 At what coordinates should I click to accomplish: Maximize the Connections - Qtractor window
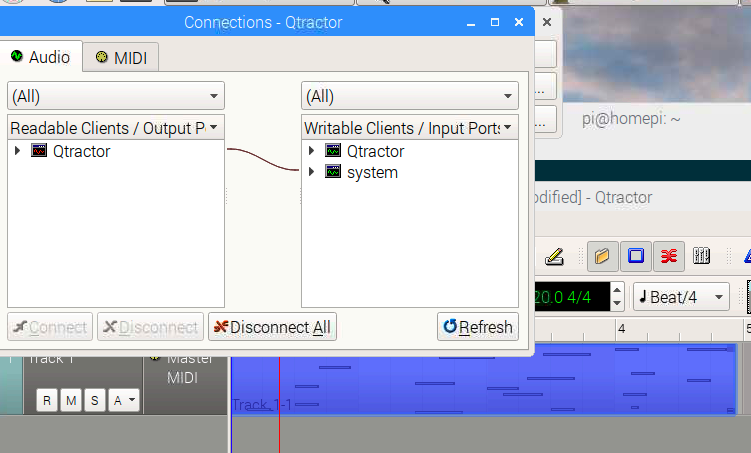(x=495, y=22)
